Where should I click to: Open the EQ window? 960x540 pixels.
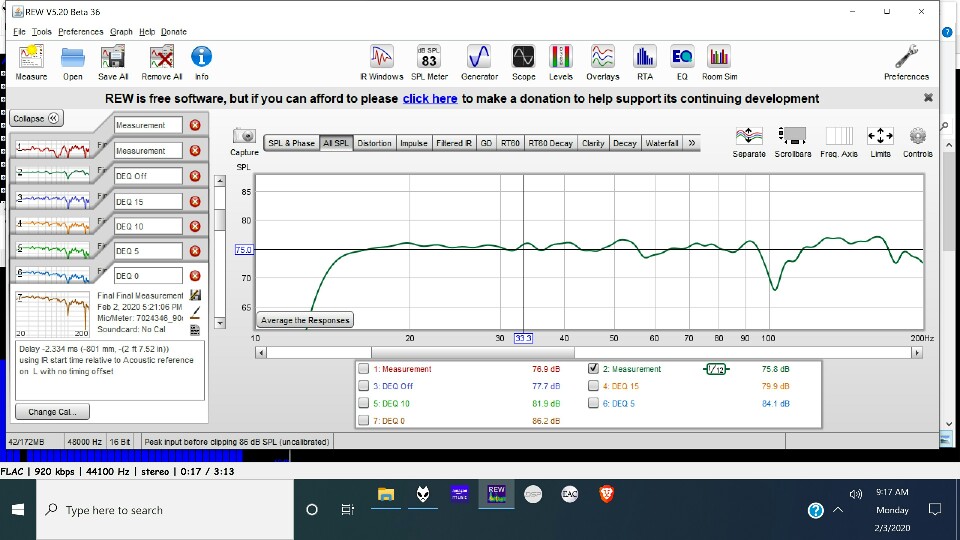tap(682, 60)
